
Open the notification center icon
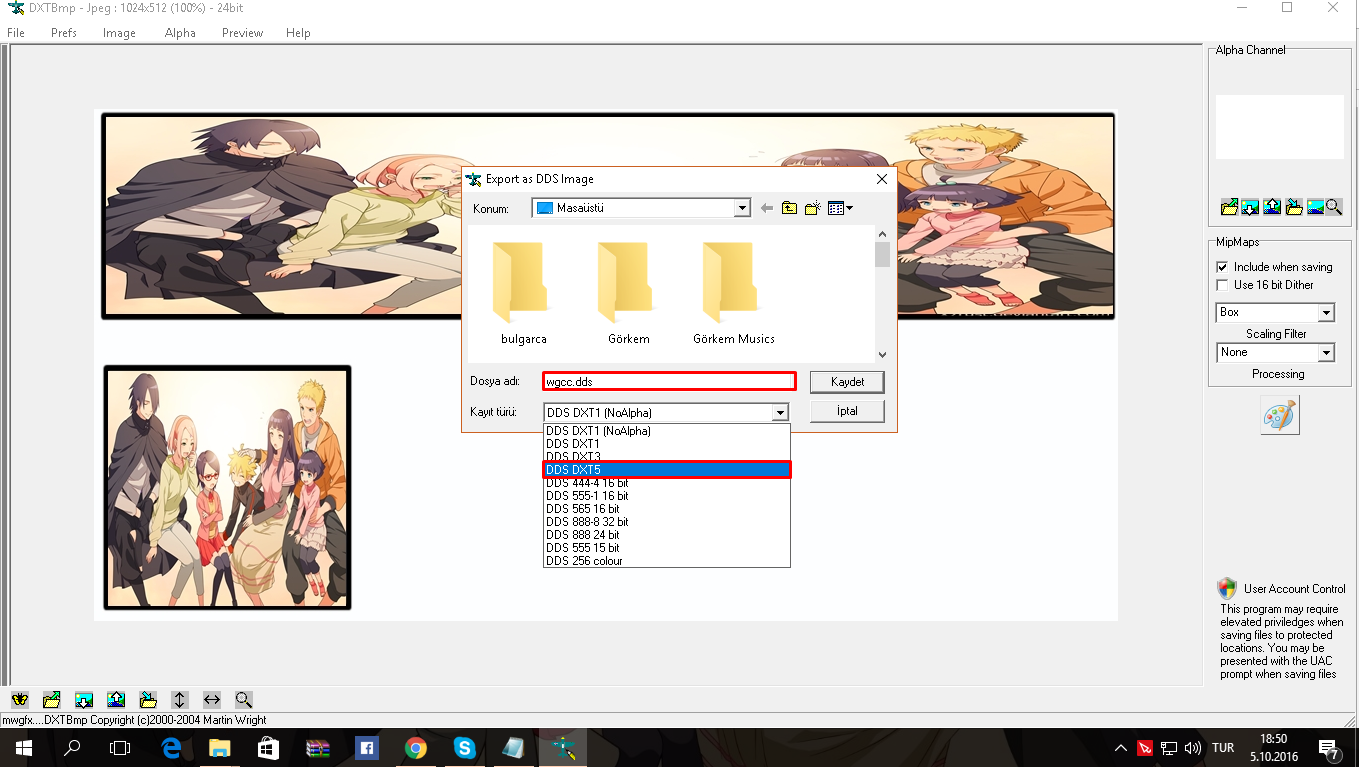tap(1329, 748)
